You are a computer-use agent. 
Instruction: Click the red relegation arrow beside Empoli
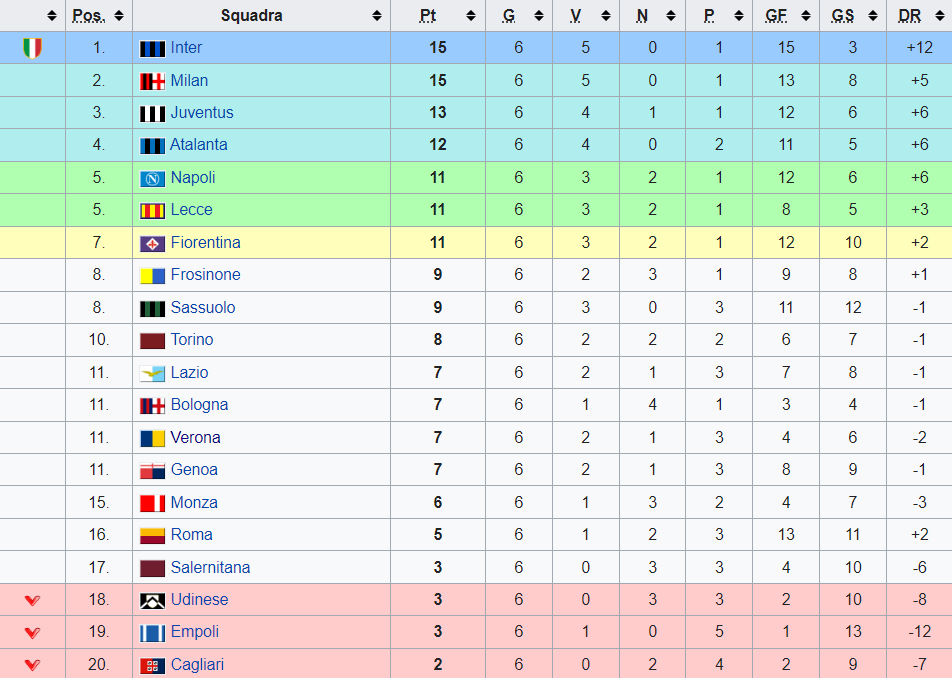tap(32, 632)
